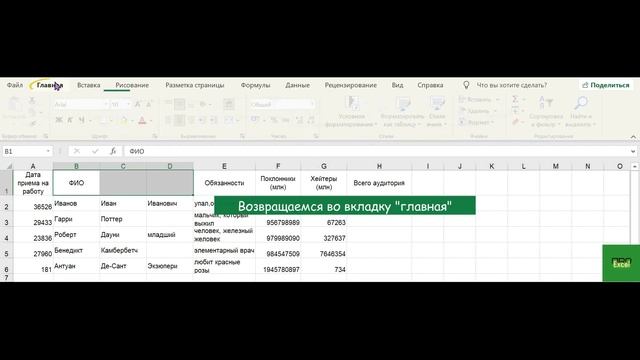Select column H header
The height and width of the screenshot is (360, 640).
point(379,166)
